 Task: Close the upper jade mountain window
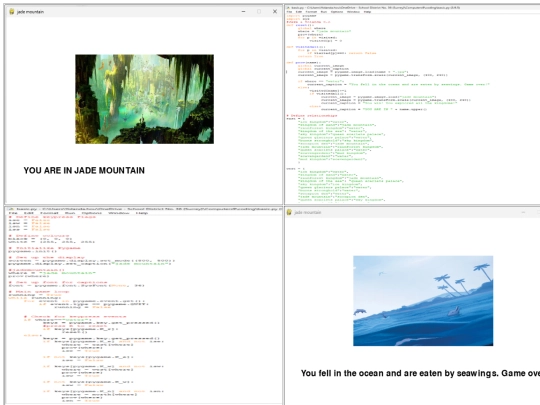pyautogui.click(x=275, y=11)
